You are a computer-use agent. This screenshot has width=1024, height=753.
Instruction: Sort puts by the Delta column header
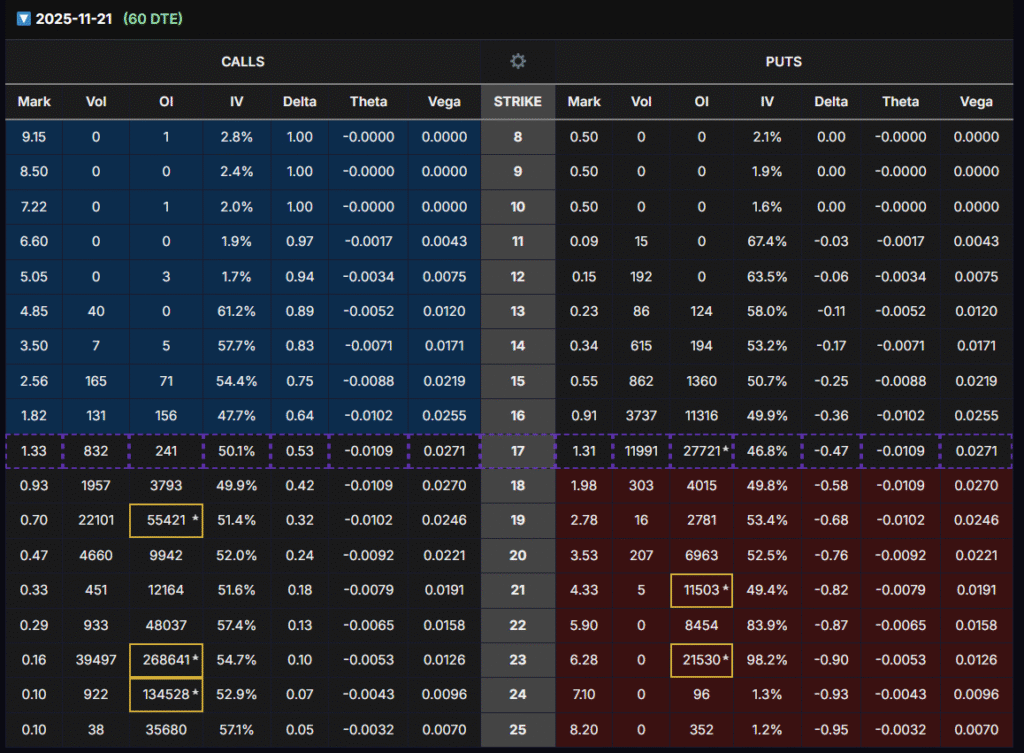point(830,101)
